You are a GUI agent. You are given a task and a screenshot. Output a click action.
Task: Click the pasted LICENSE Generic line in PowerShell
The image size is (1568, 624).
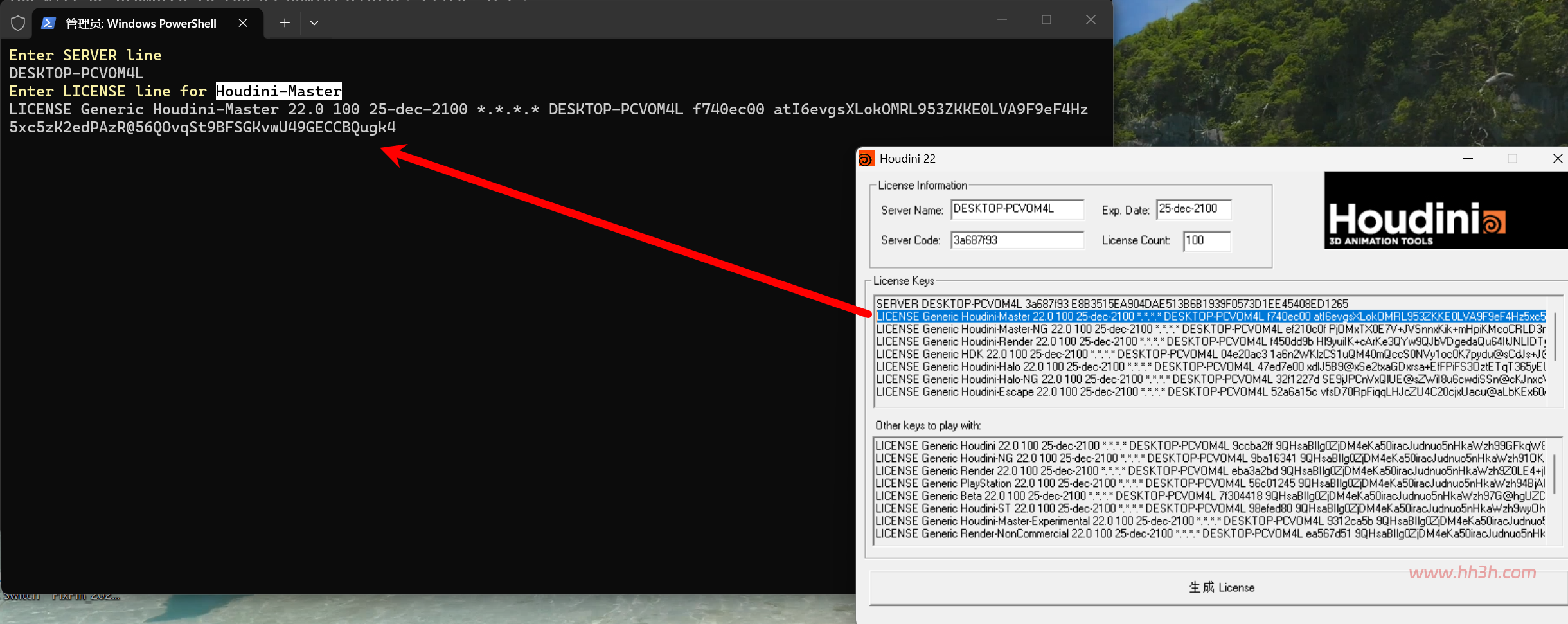[x=548, y=118]
